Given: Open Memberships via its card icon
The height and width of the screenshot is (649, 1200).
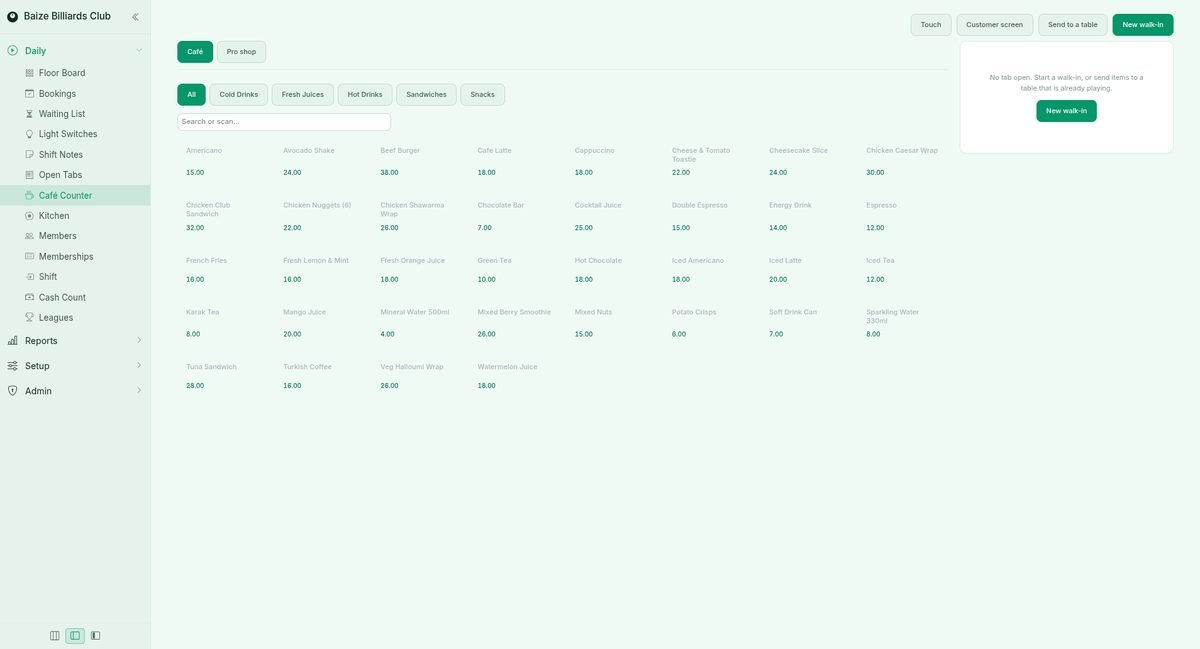Looking at the screenshot, I should [x=29, y=257].
